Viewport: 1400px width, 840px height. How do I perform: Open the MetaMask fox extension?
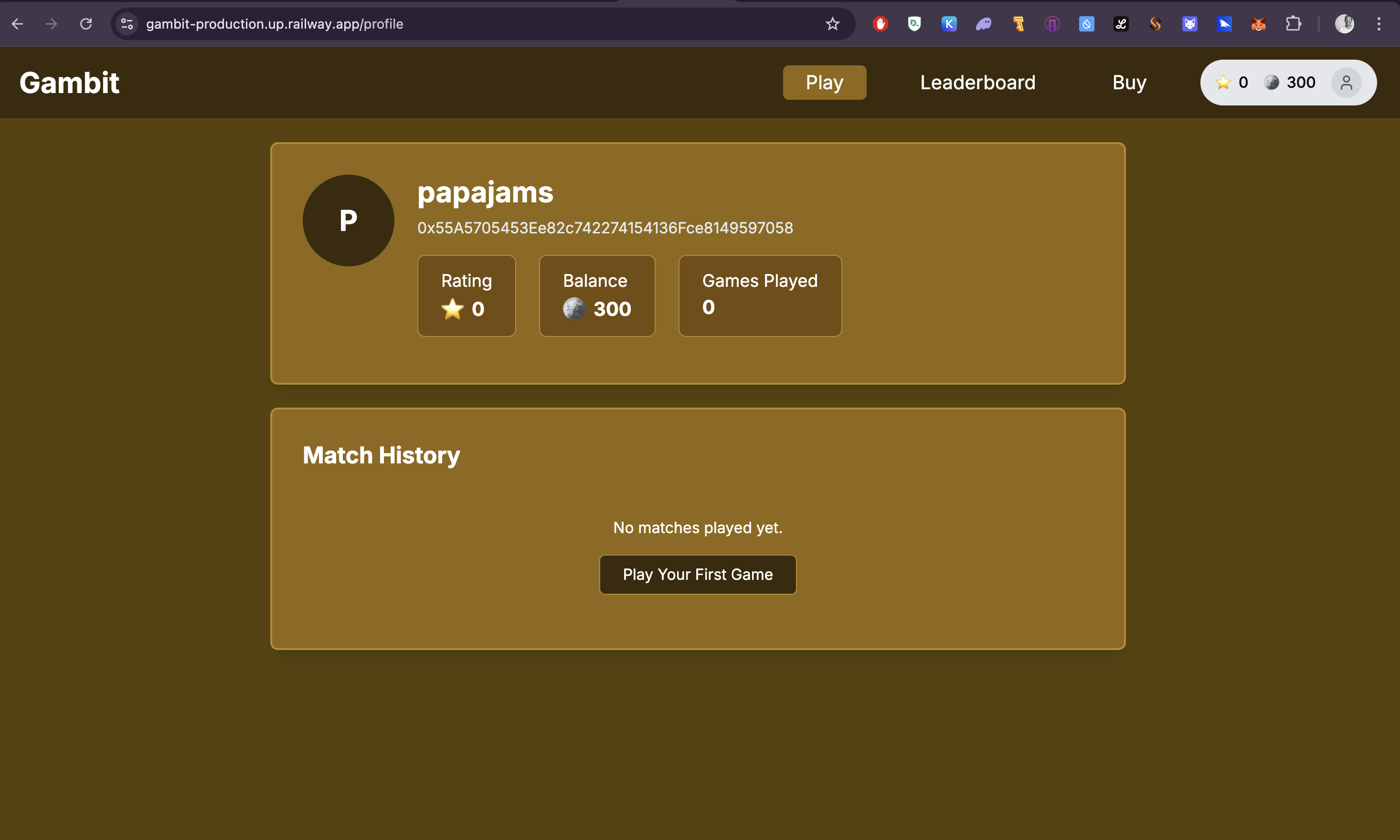click(1259, 24)
